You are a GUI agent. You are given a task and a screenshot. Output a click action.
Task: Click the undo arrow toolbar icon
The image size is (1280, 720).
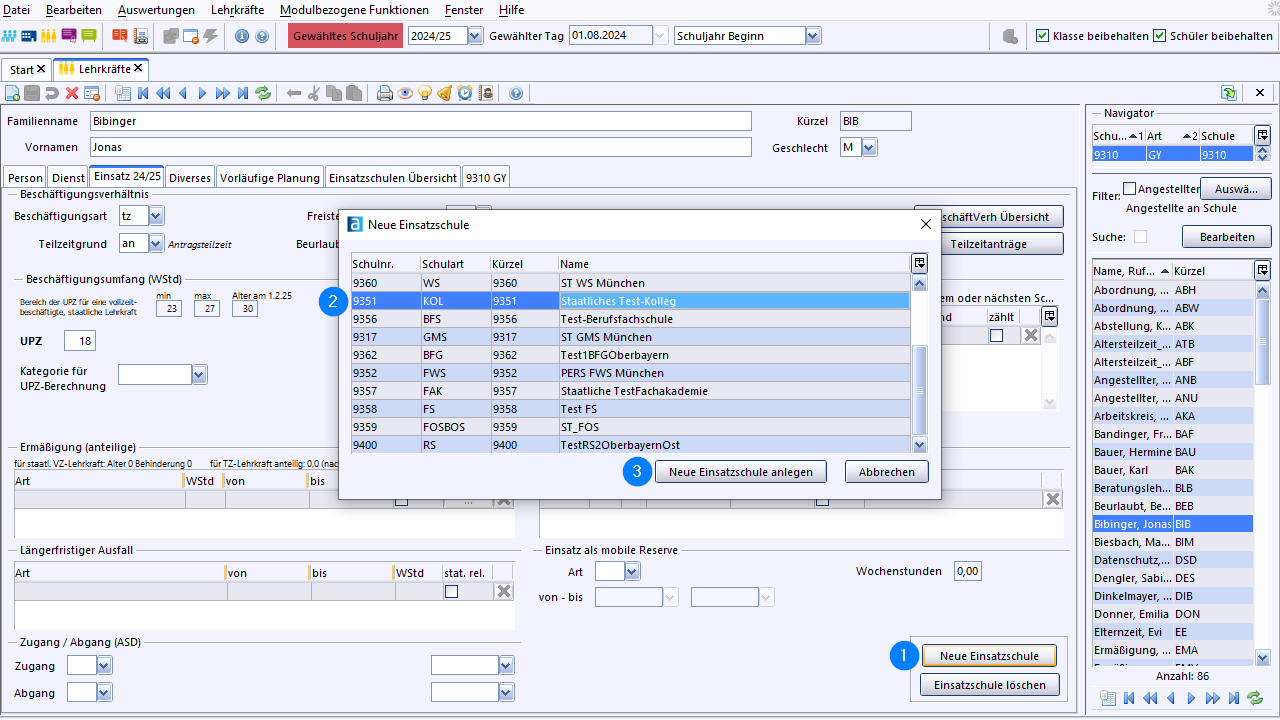52,93
